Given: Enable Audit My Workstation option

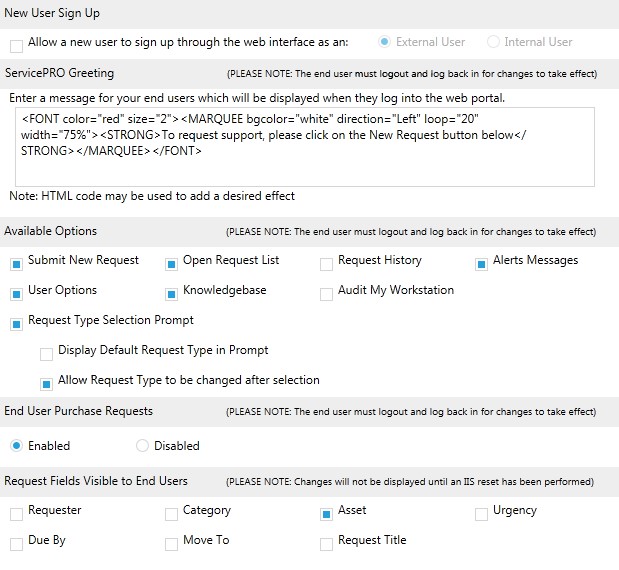Looking at the screenshot, I should point(326,294).
